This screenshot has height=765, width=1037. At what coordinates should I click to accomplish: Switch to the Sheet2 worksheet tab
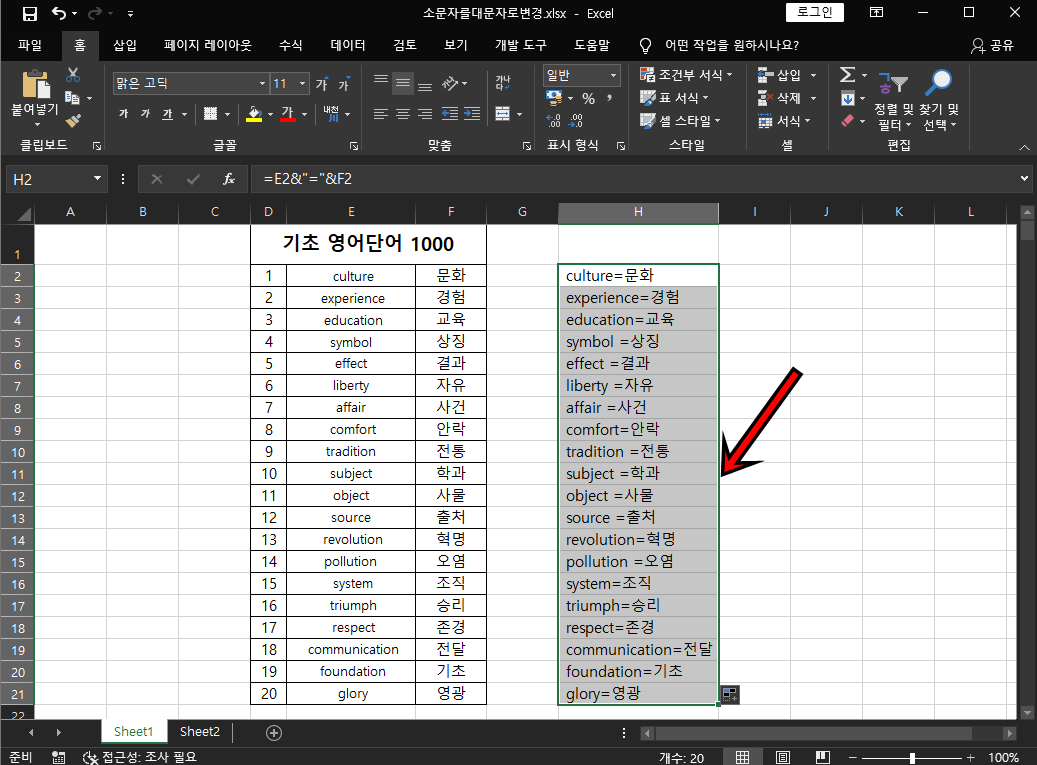[200, 731]
